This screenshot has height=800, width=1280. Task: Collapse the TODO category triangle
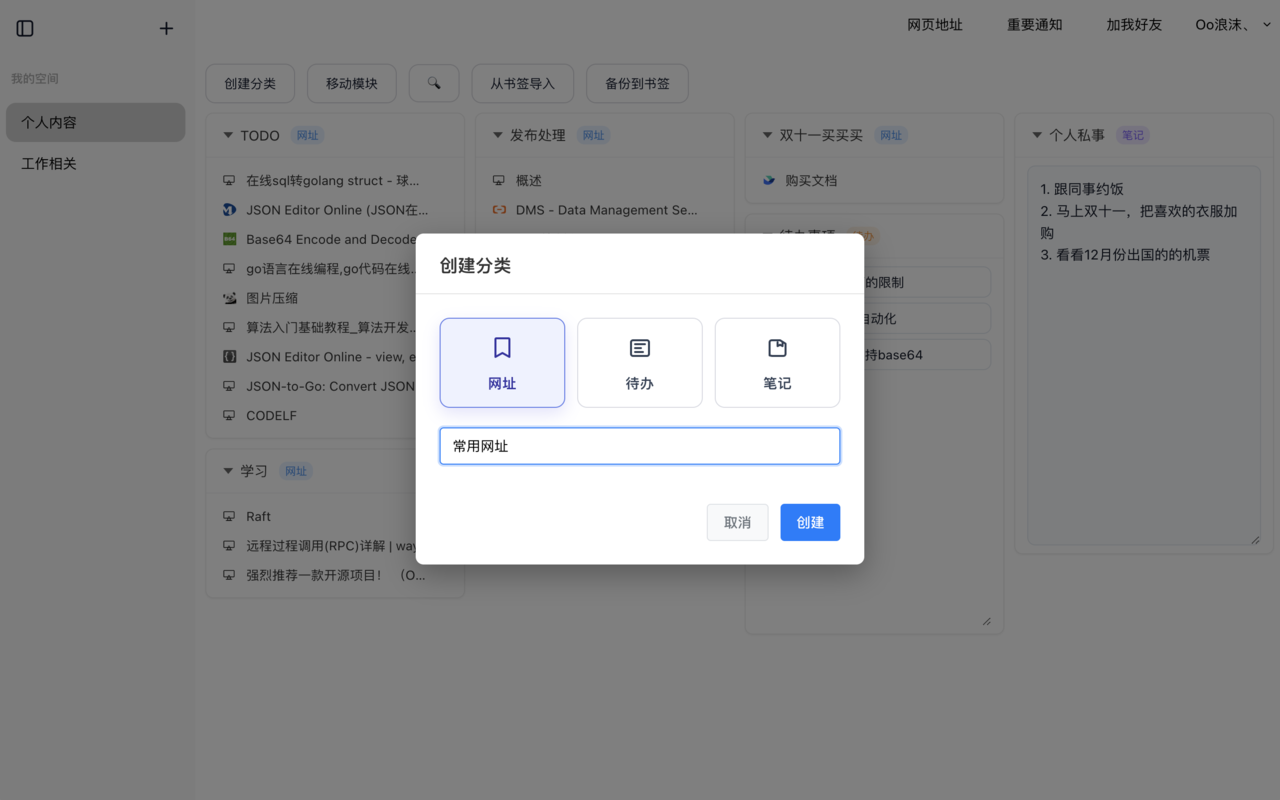pyautogui.click(x=228, y=135)
